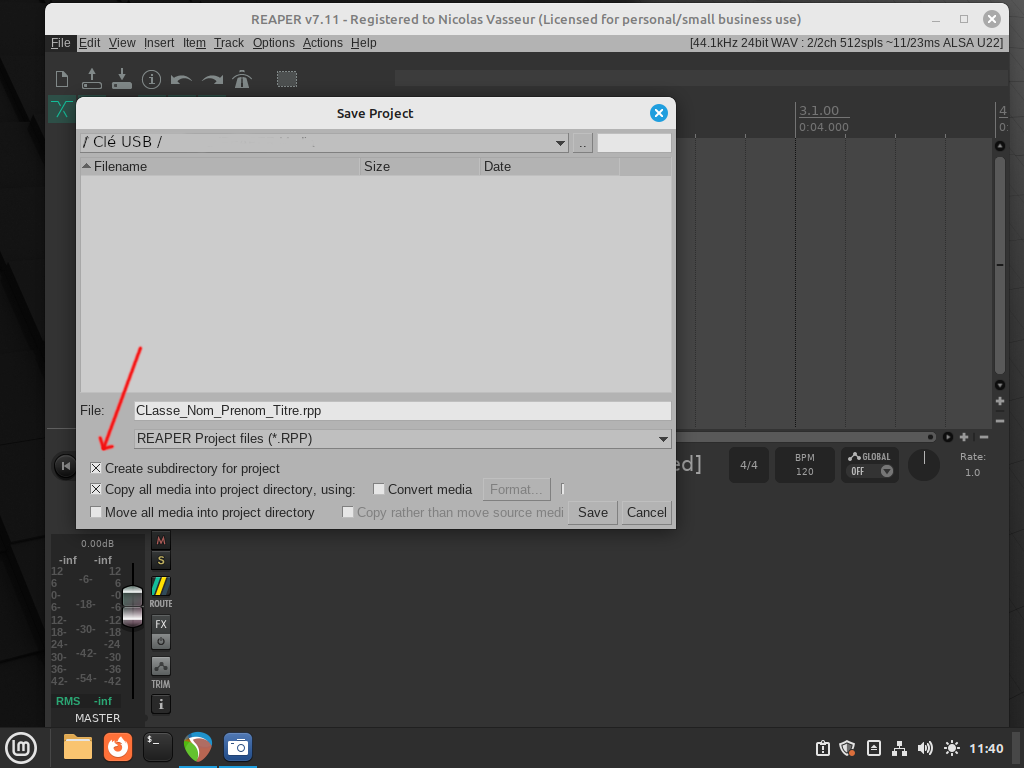
Task: Open the screenshot tool in taskbar
Action: (238, 747)
